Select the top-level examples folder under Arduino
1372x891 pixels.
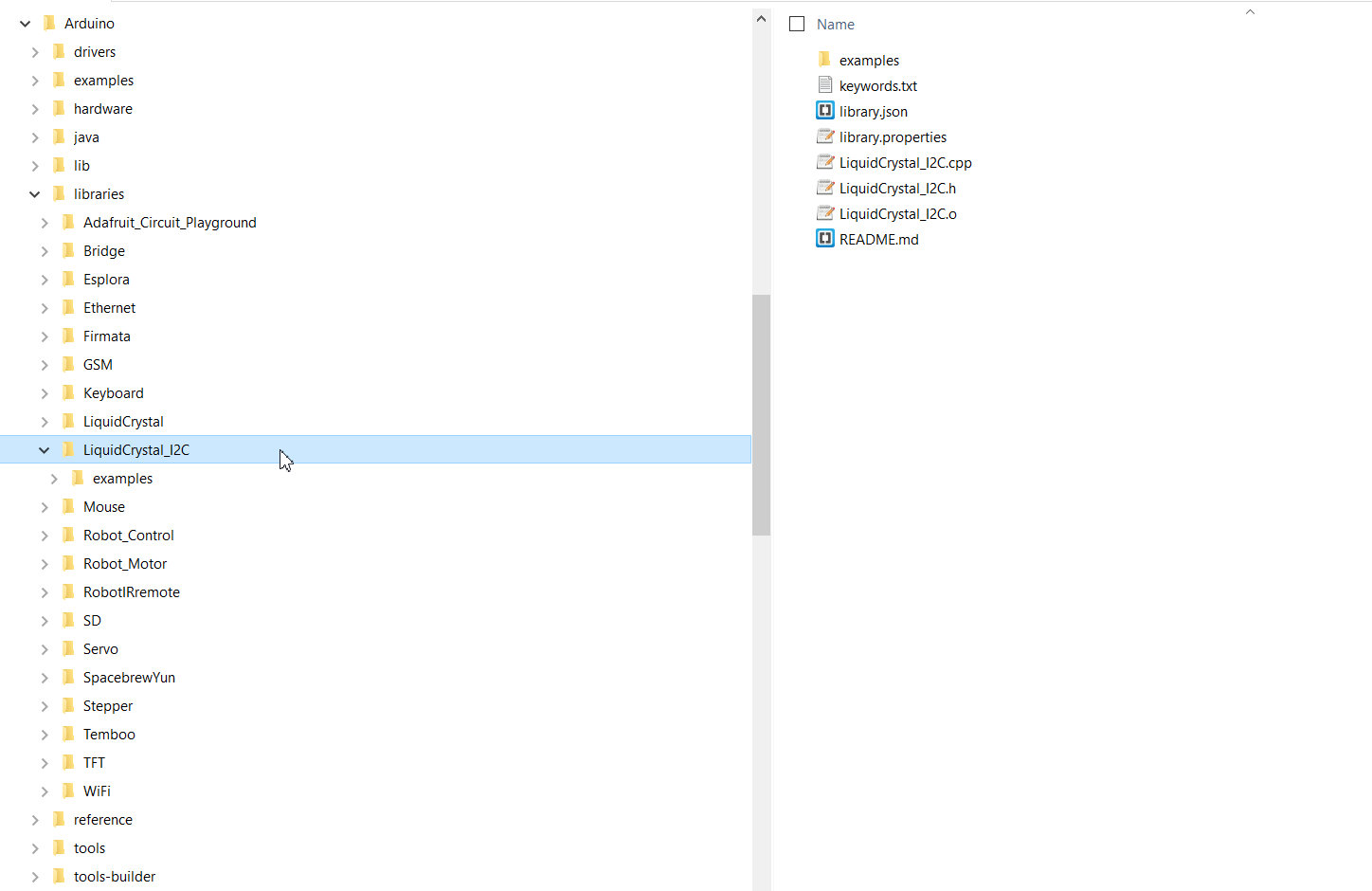103,80
